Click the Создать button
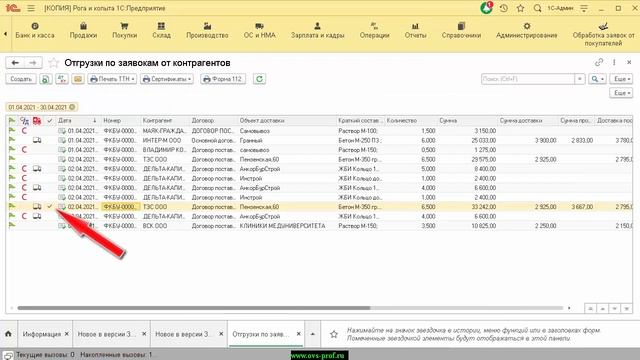640x360 pixels. point(21,79)
